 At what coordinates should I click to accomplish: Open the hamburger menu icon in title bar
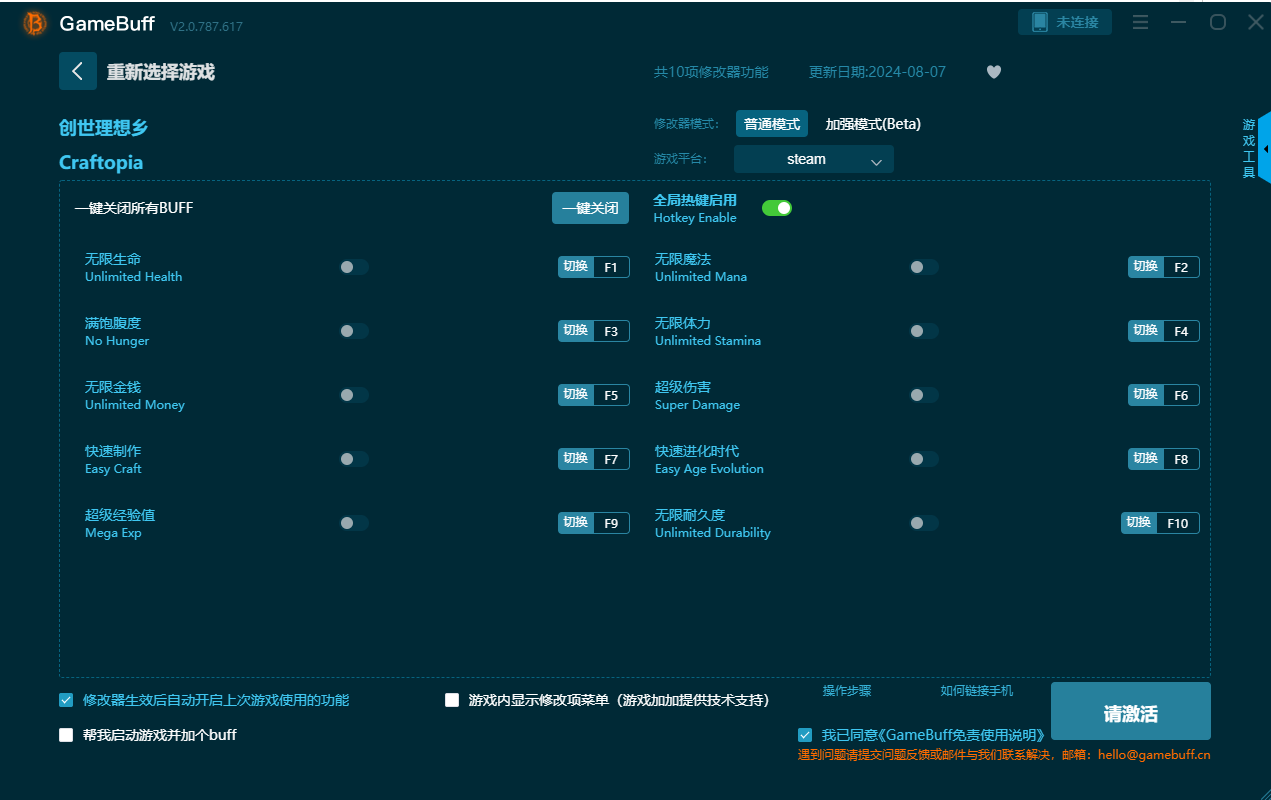pyautogui.click(x=1141, y=22)
